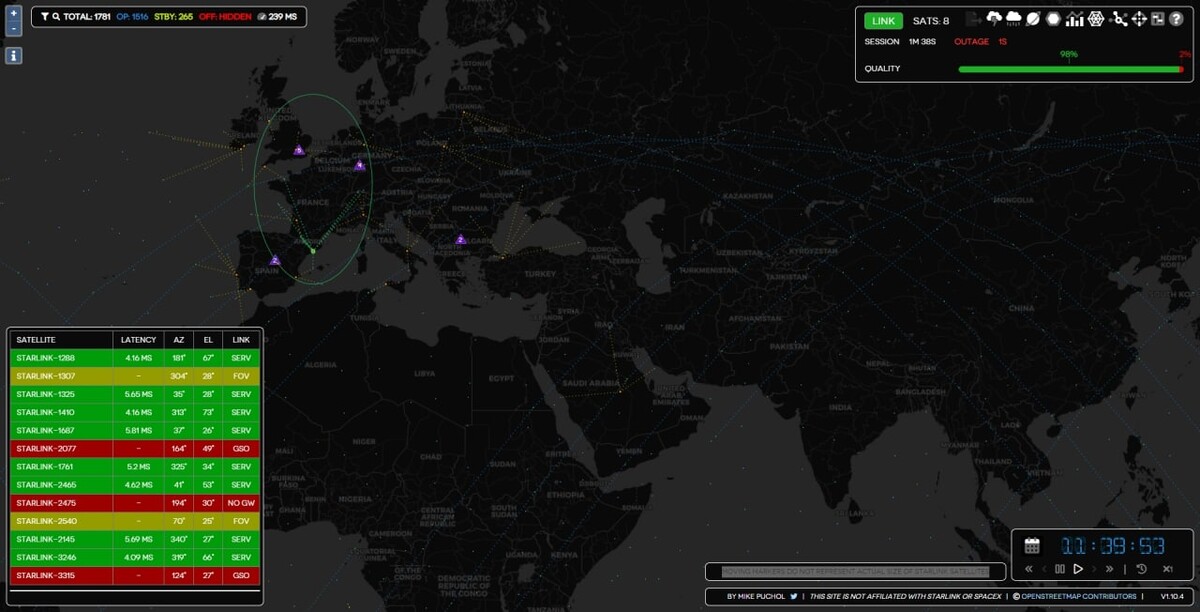
Task: Toggle STBY: 265 satellites filter
Action: tap(173, 17)
